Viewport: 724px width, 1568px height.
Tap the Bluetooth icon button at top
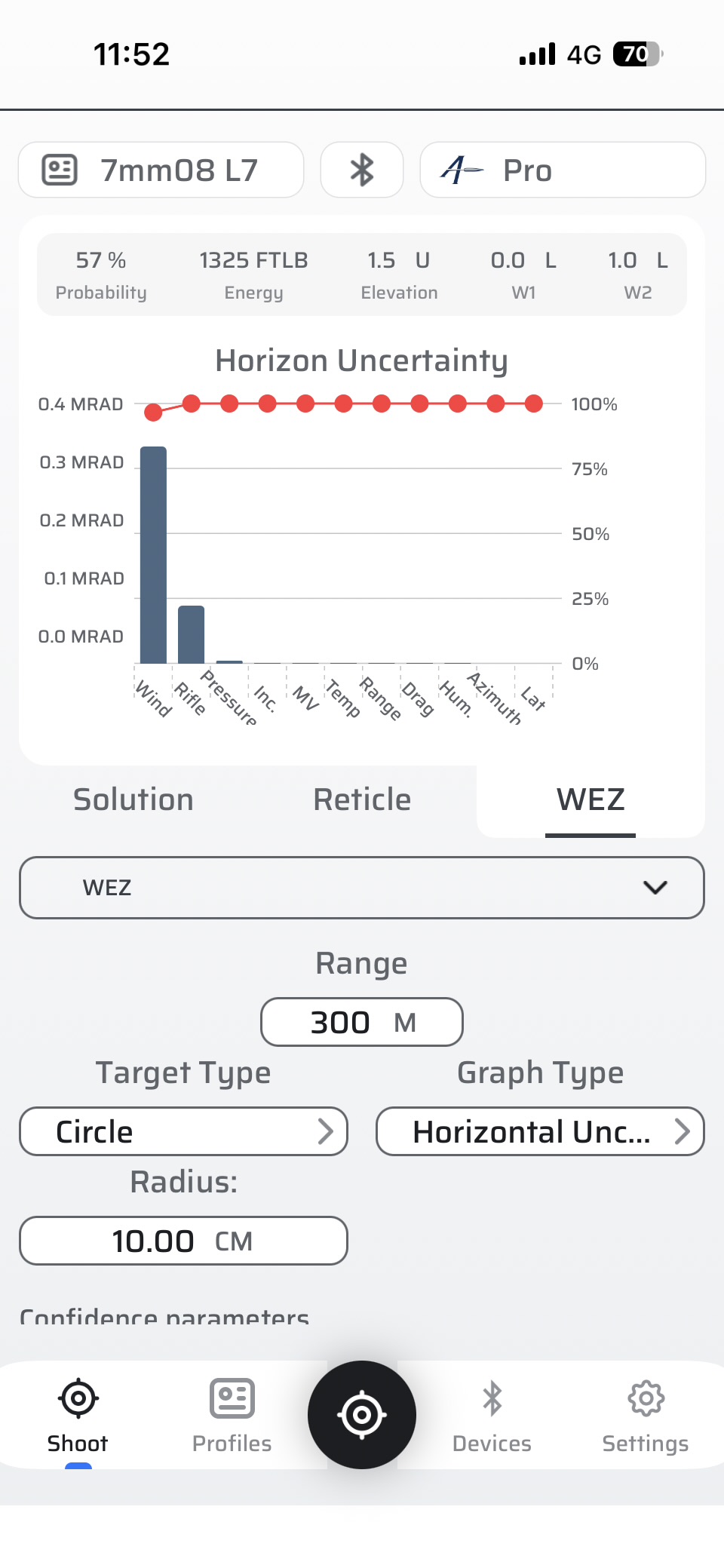click(x=362, y=170)
